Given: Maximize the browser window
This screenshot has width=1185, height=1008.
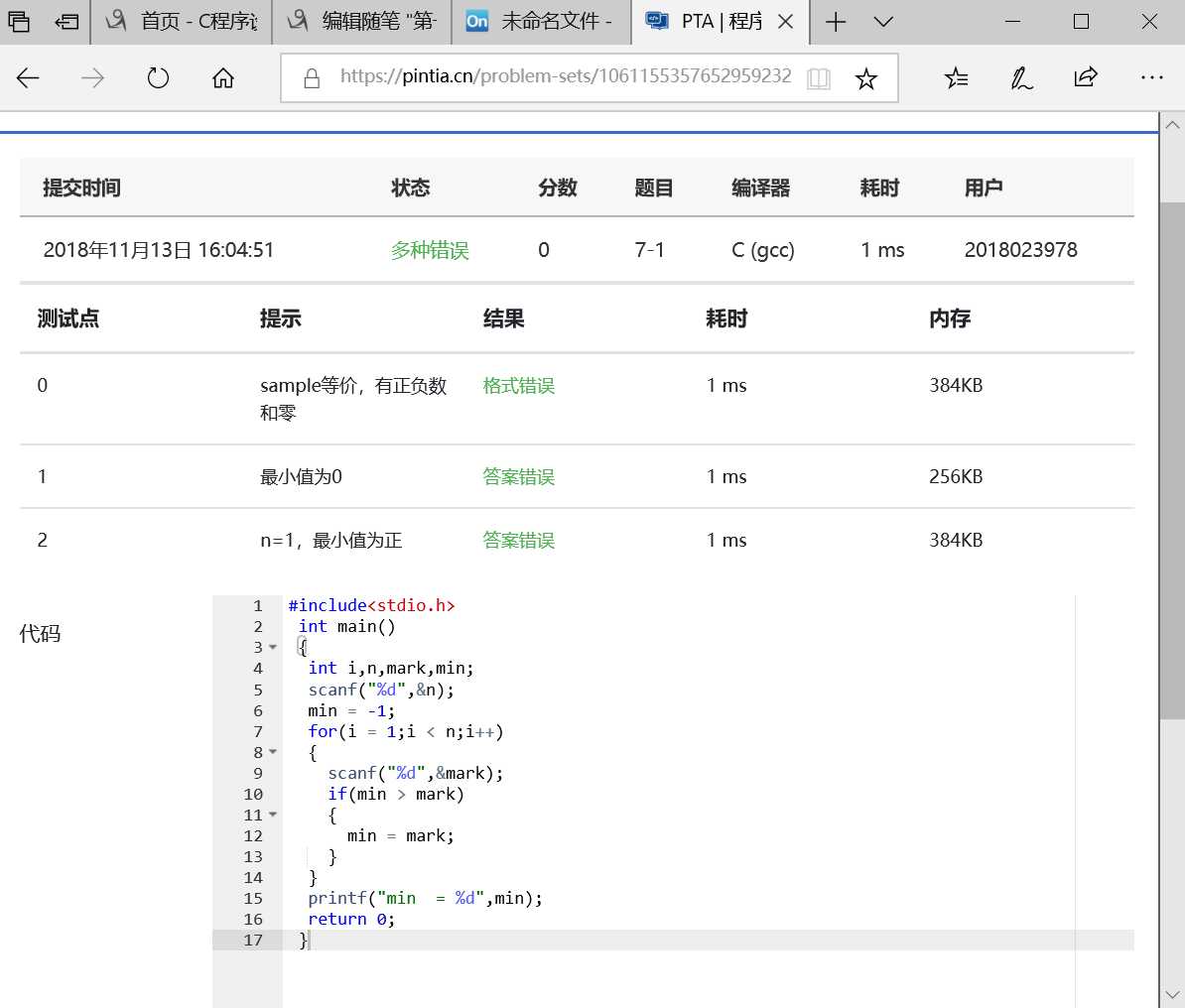Looking at the screenshot, I should 1082,21.
